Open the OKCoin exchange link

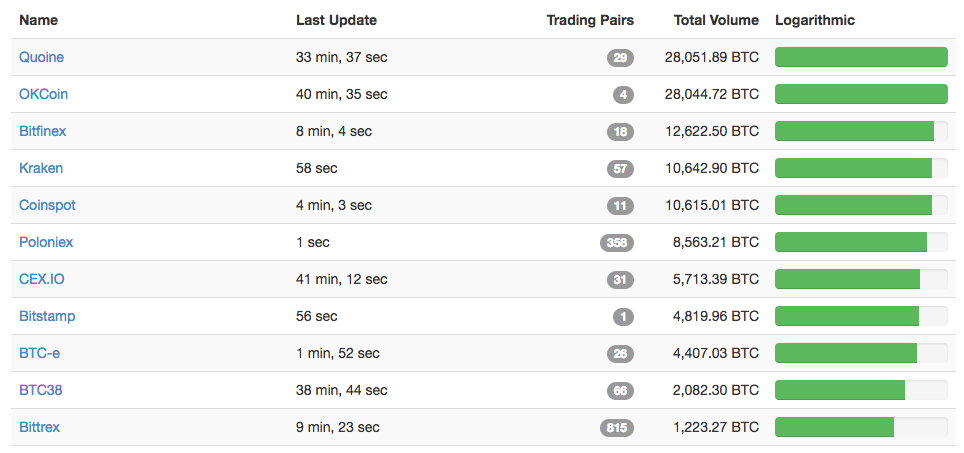tap(44, 94)
